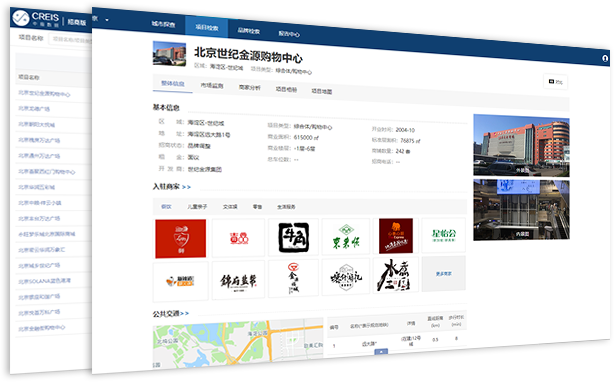The width and height of the screenshot is (614, 382).
Task: Select the 东来顺 green logo tile
Action: point(346,237)
